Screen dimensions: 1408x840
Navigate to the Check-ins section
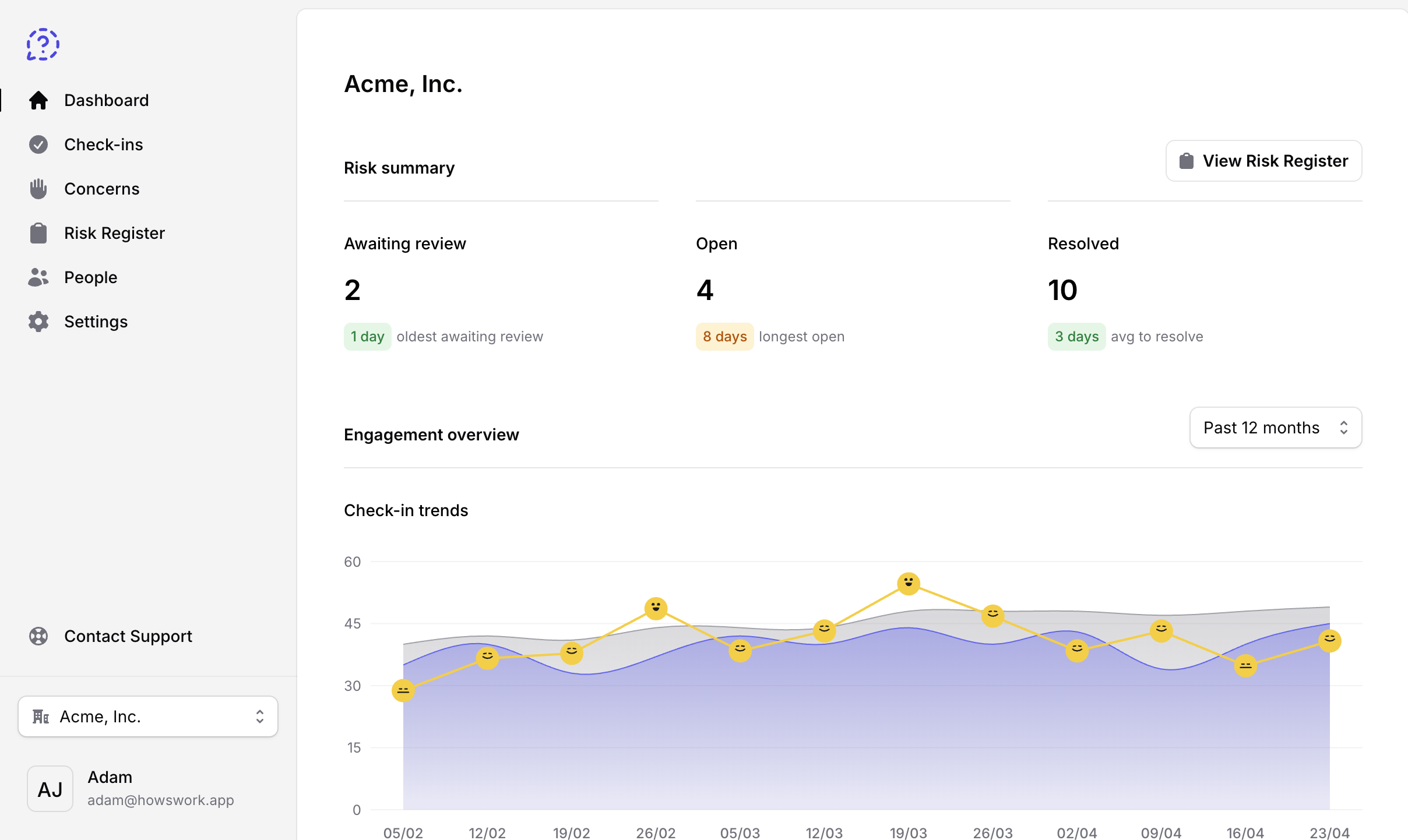click(103, 144)
